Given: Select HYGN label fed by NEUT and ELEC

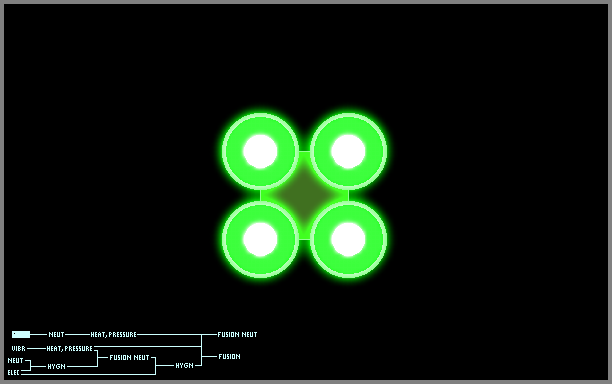Looking at the screenshot, I should pyautogui.click(x=57, y=366).
